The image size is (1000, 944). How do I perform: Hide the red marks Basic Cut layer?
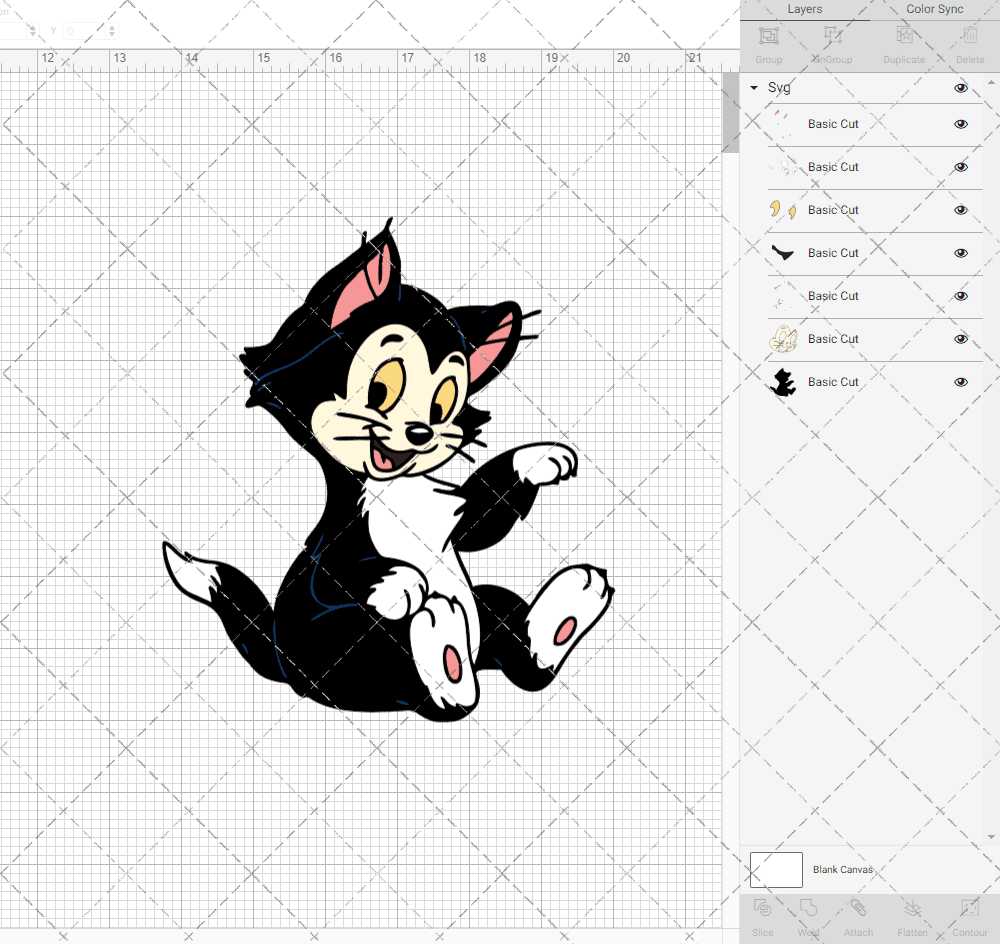pyautogui.click(x=961, y=124)
